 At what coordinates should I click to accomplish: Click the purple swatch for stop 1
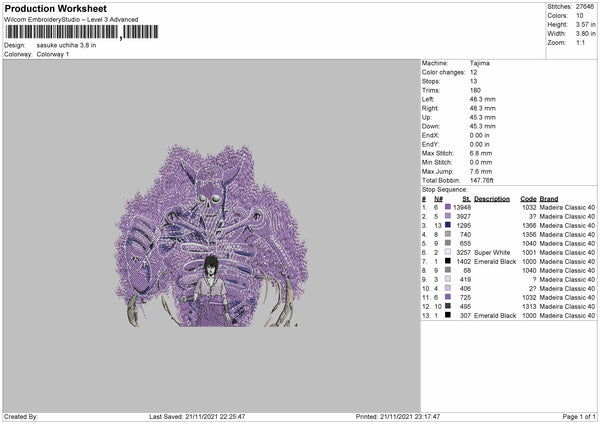pos(448,207)
